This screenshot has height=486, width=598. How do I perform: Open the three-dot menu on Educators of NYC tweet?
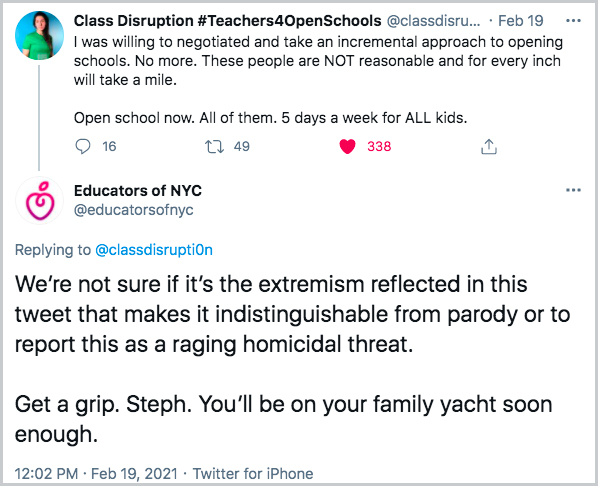pyautogui.click(x=573, y=190)
